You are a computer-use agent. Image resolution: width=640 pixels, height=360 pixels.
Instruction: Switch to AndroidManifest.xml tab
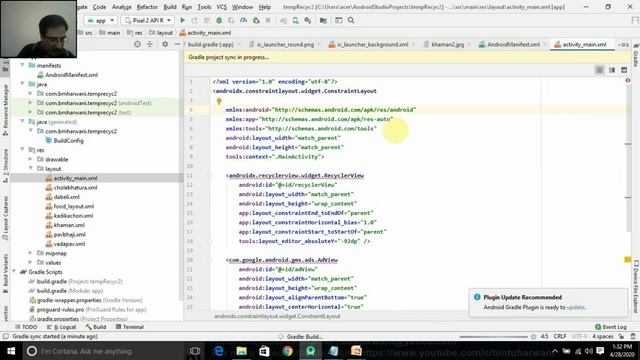513,44
